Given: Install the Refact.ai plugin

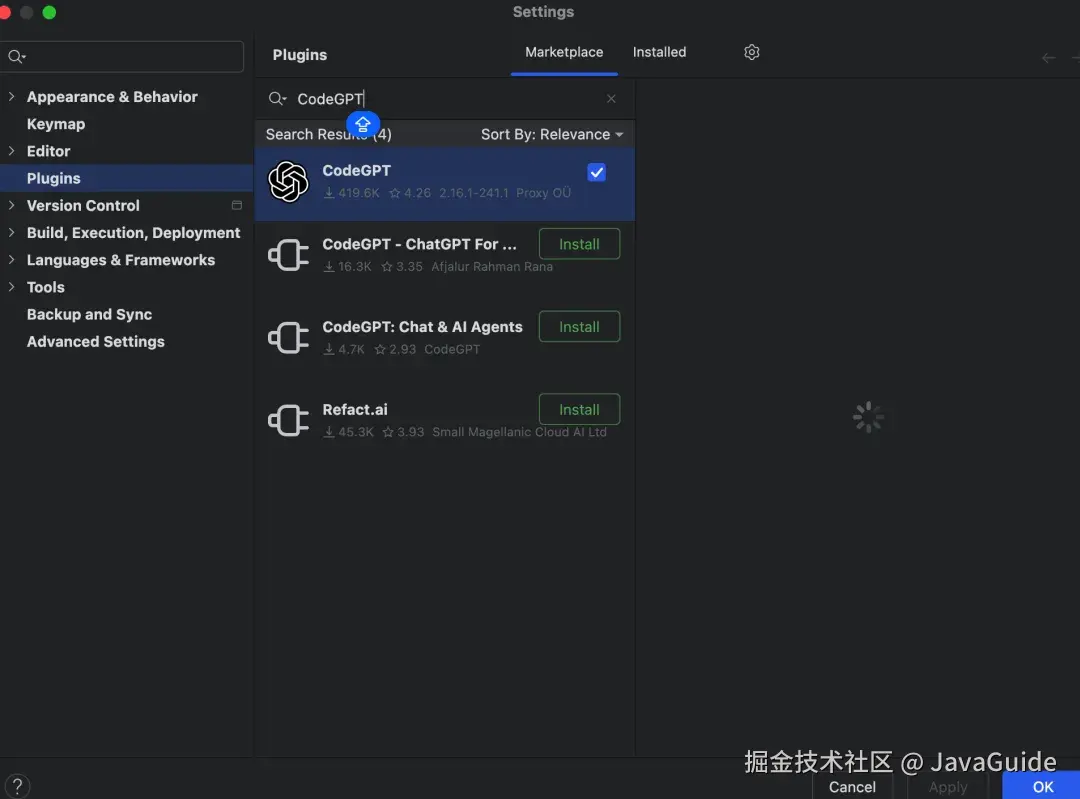Looking at the screenshot, I should click(579, 409).
